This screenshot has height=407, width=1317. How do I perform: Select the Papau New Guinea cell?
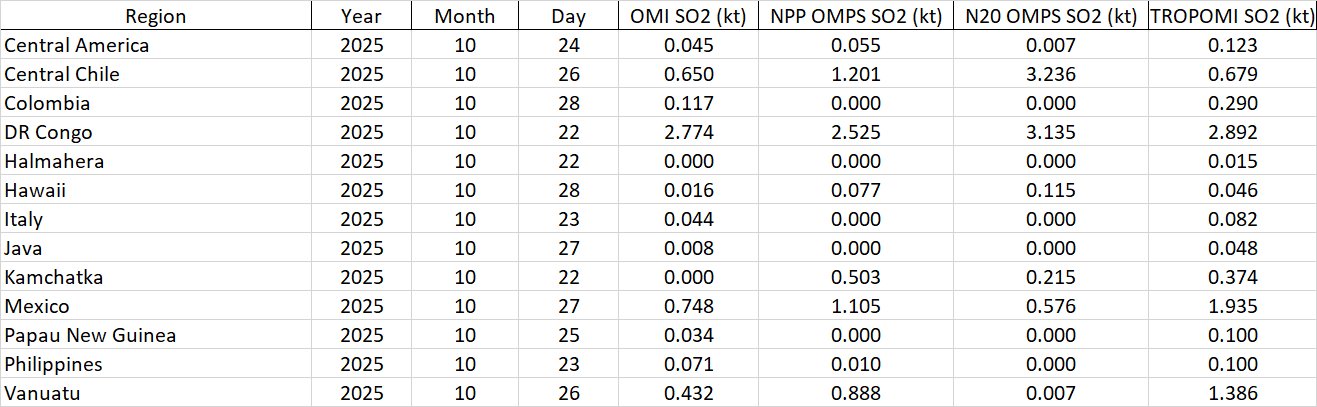(x=90, y=335)
